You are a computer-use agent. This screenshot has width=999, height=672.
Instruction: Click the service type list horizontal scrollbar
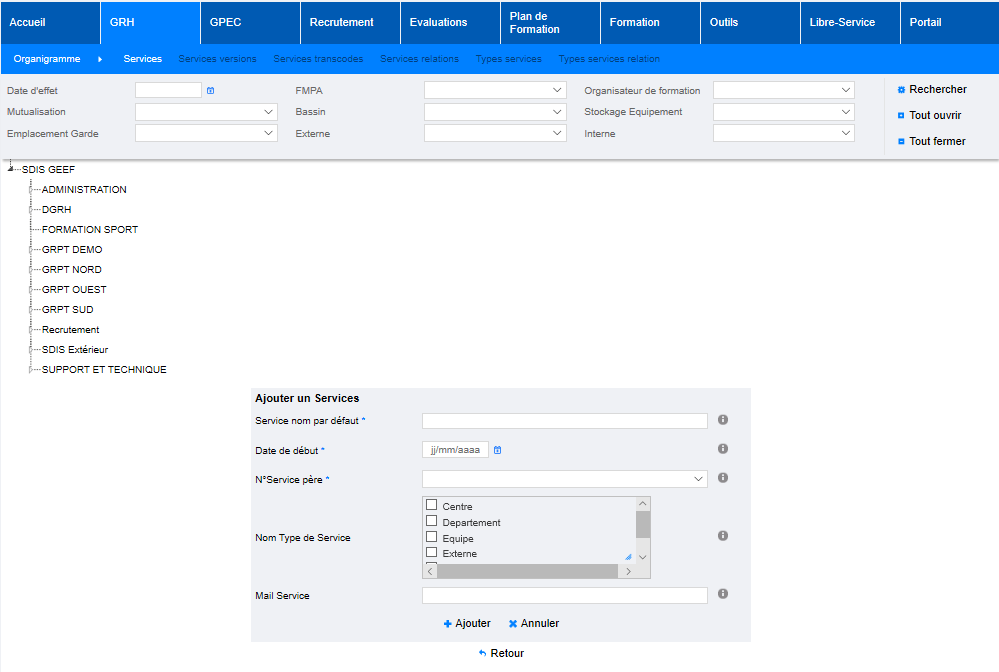pos(528,571)
